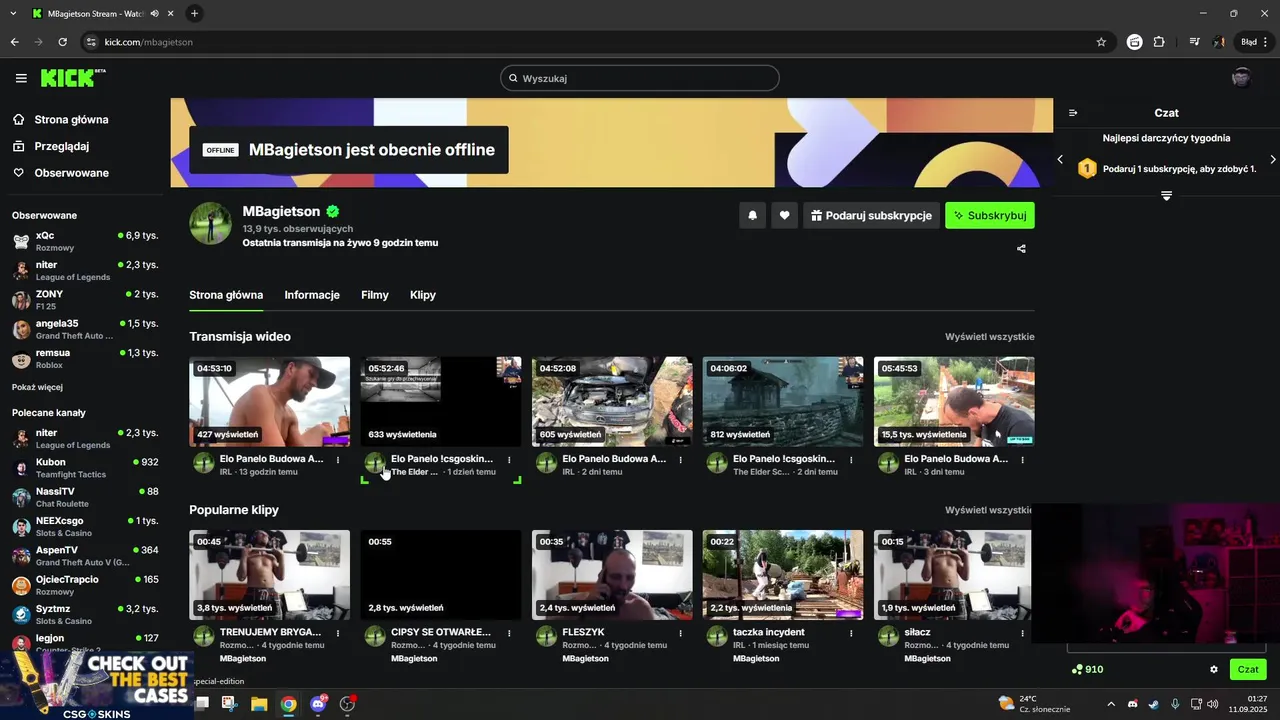Open the notification bell for MBagietson

[x=753, y=215]
